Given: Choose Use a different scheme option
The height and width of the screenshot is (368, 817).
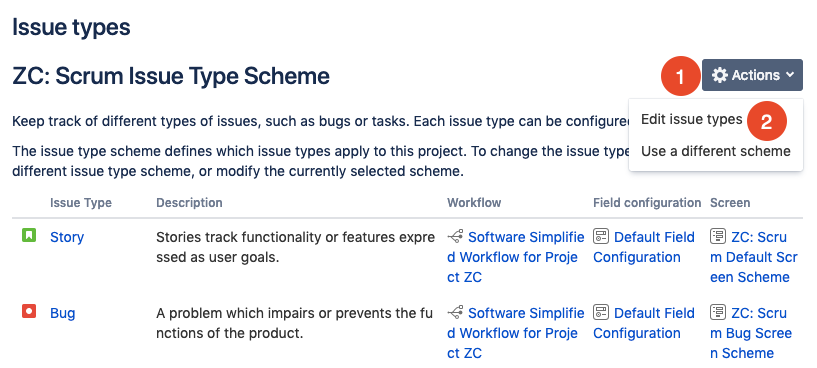Looking at the screenshot, I should tap(715, 151).
